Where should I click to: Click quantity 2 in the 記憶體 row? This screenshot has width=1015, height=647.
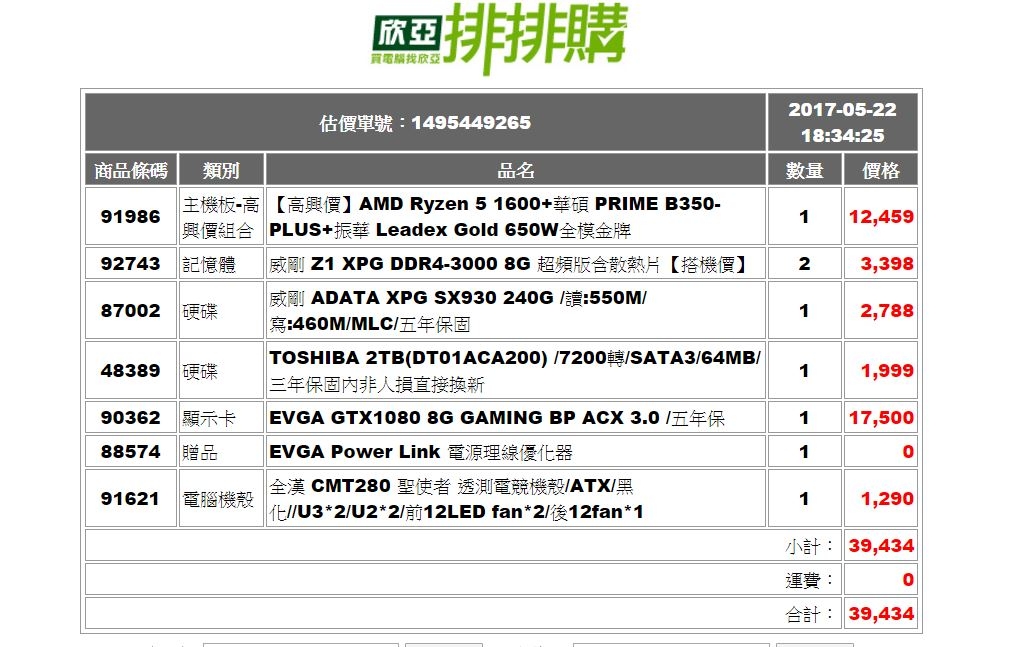pos(805,263)
